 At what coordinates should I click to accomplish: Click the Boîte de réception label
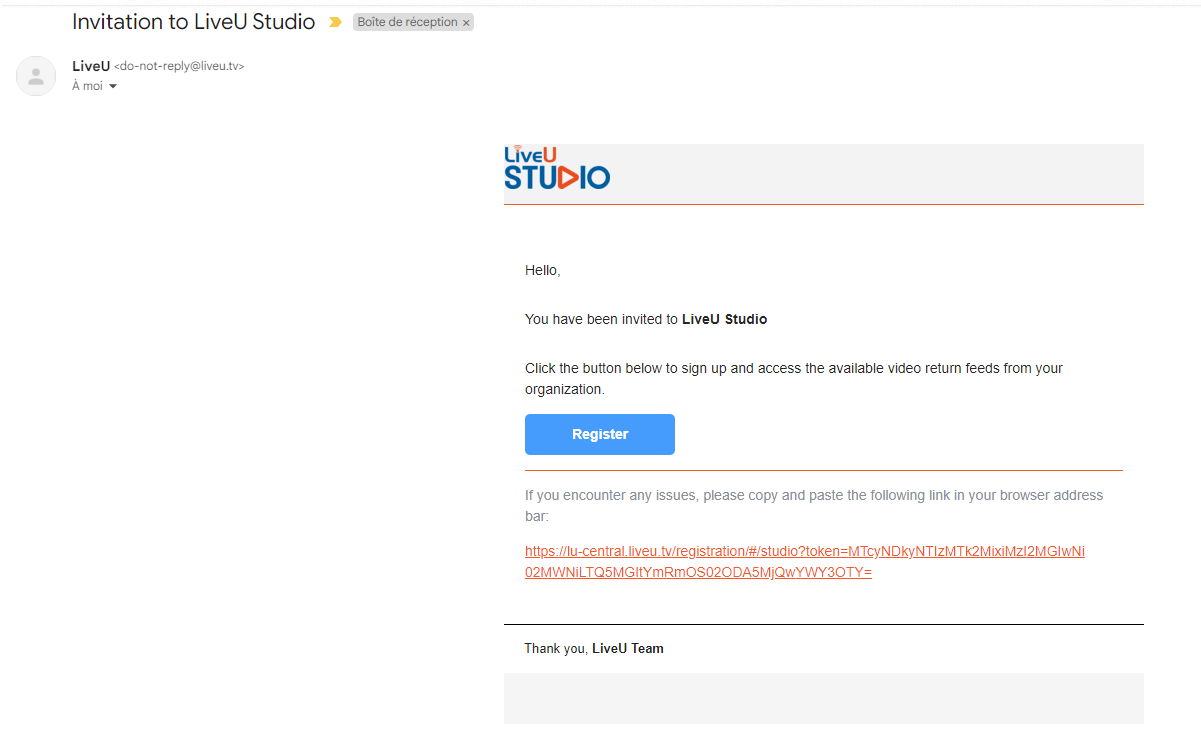coord(407,22)
